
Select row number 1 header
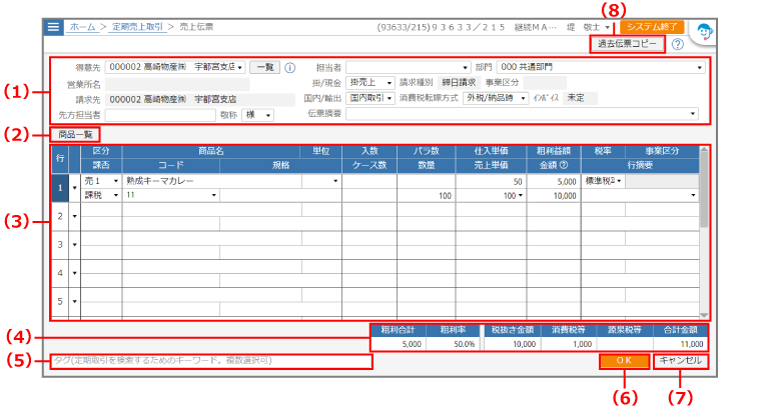pos(60,188)
